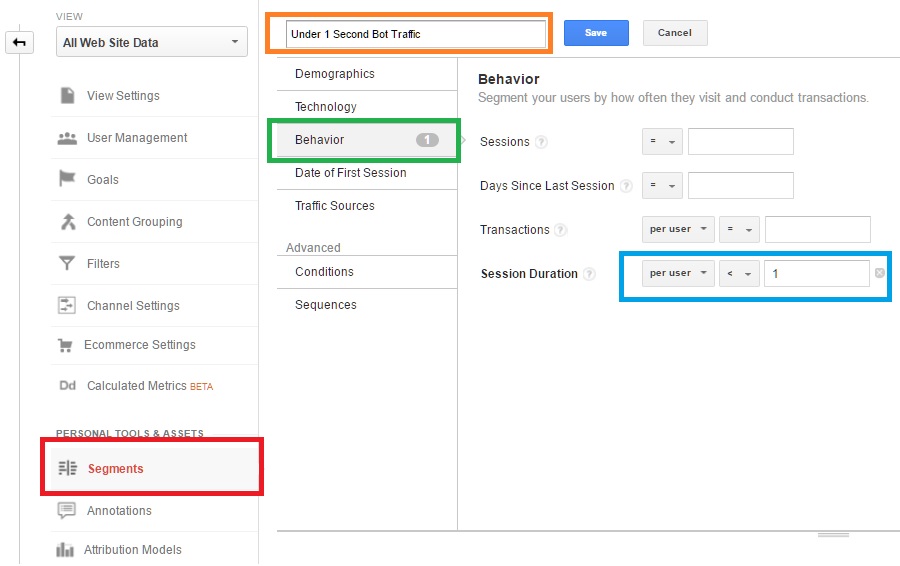
Task: Click the Annotations speech bubble icon
Action: [67, 510]
